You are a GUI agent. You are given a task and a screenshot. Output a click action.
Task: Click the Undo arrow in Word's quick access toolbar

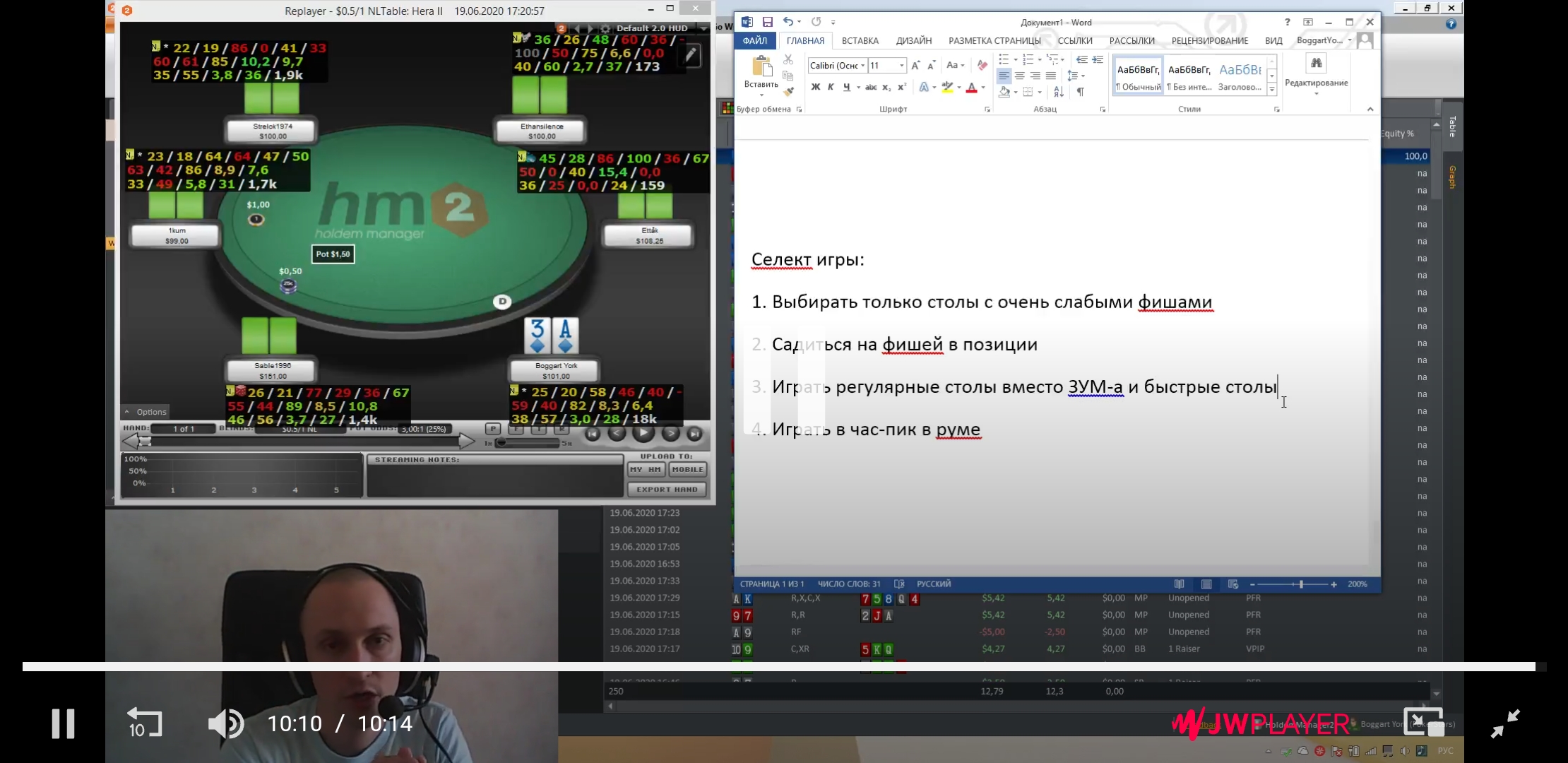[x=788, y=22]
